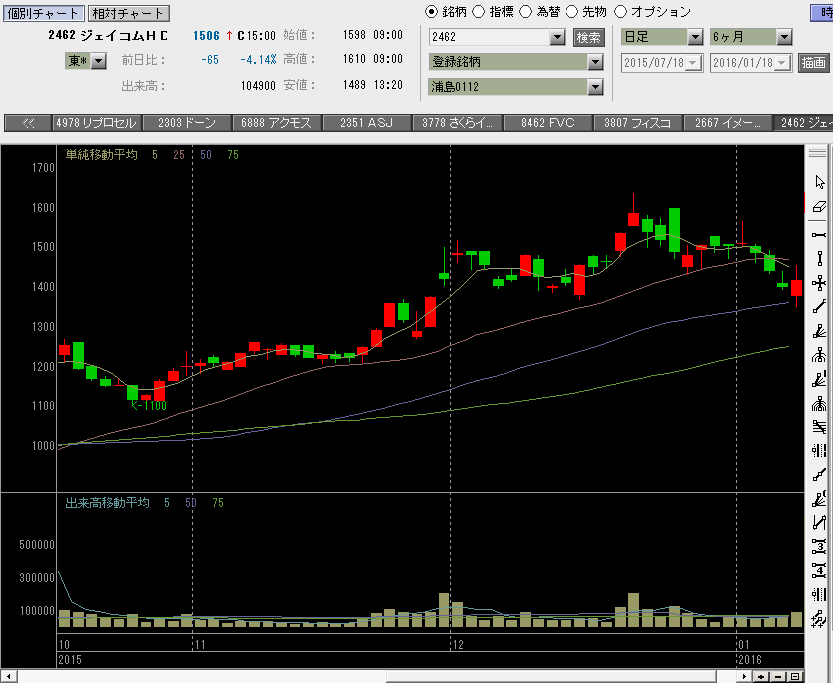Click the 相対チャート button
Image resolution: width=833 pixels, height=683 pixels.
tap(128, 13)
